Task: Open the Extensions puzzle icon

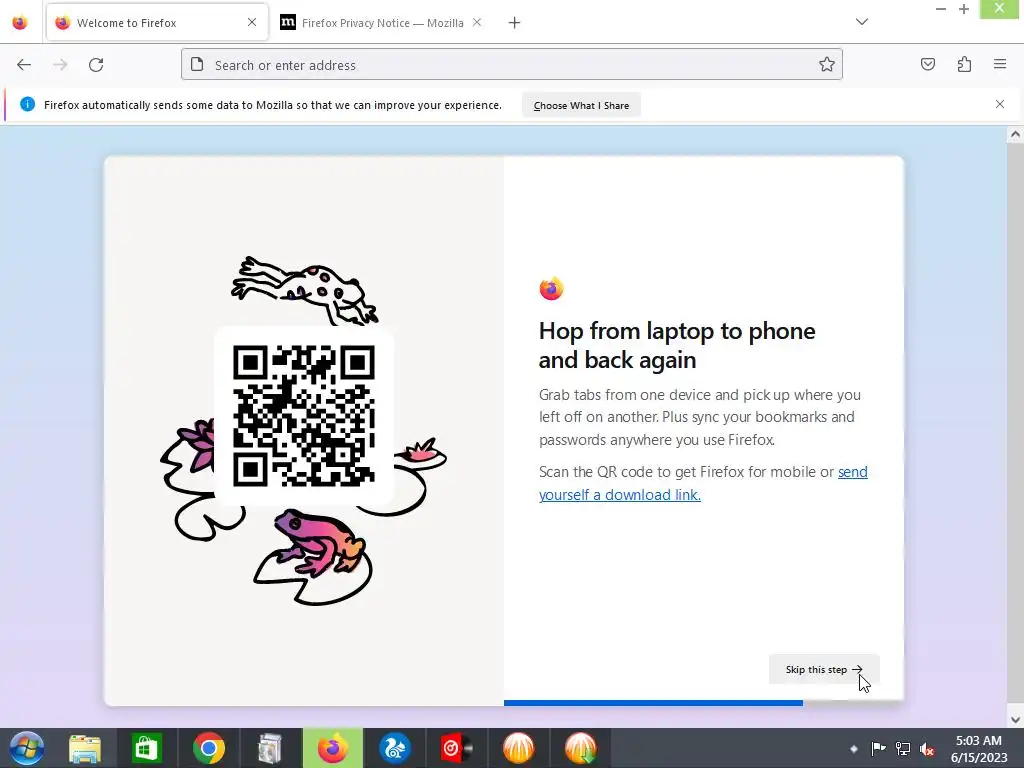Action: tap(964, 64)
